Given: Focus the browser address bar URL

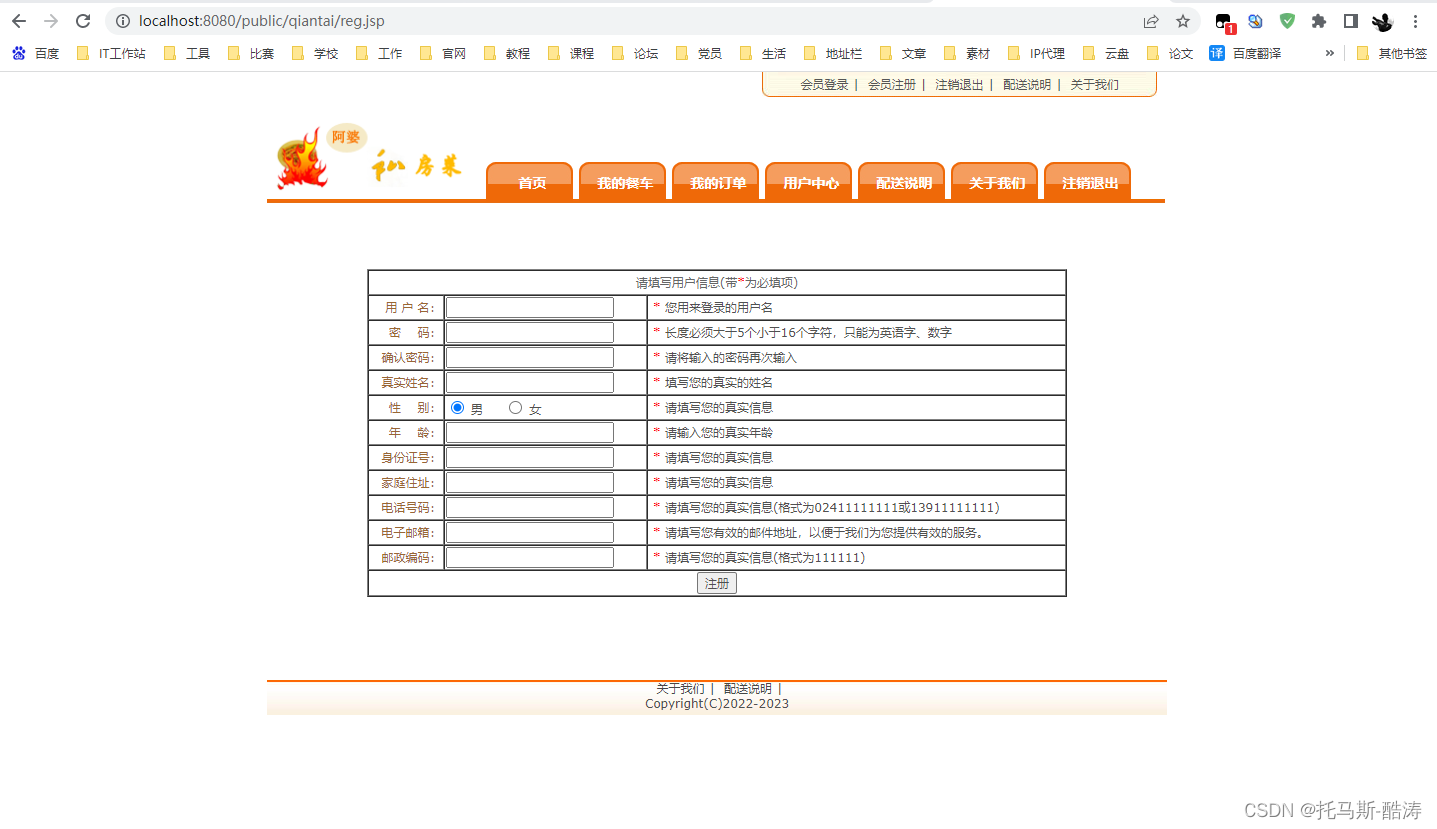Looking at the screenshot, I should point(262,21).
